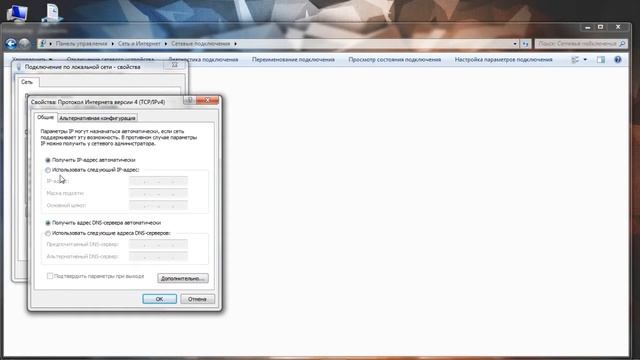Screen dimensions: 640x360
Task: Click the Explorer forward arrow button
Action: 24,44
